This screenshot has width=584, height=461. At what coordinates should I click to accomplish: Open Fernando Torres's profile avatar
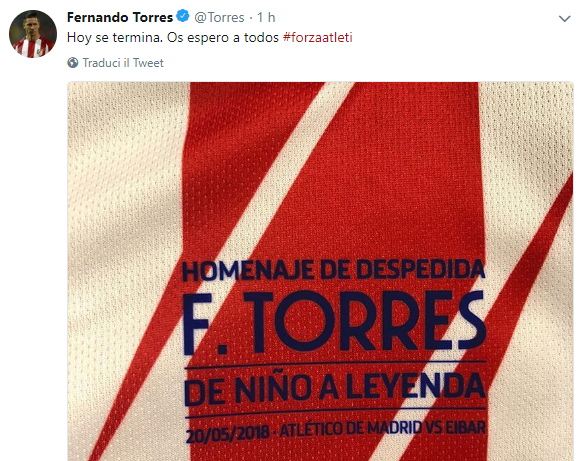pos(33,34)
